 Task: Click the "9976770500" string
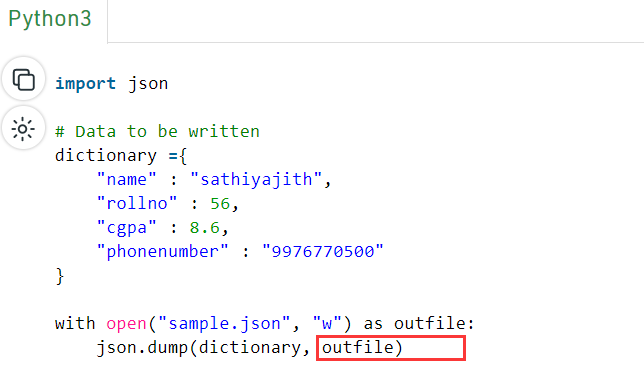(x=323, y=251)
